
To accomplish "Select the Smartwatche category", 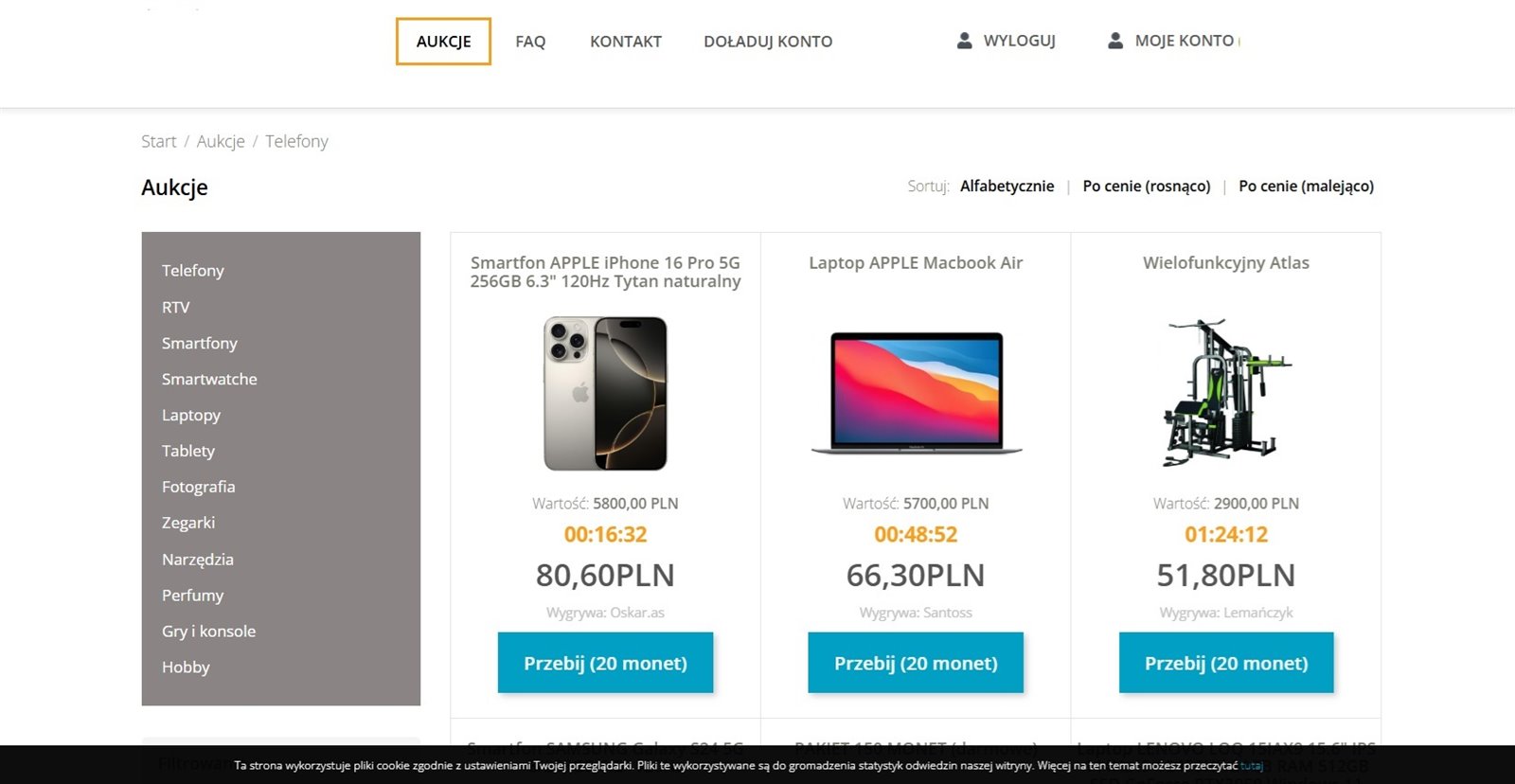I will pos(209,379).
